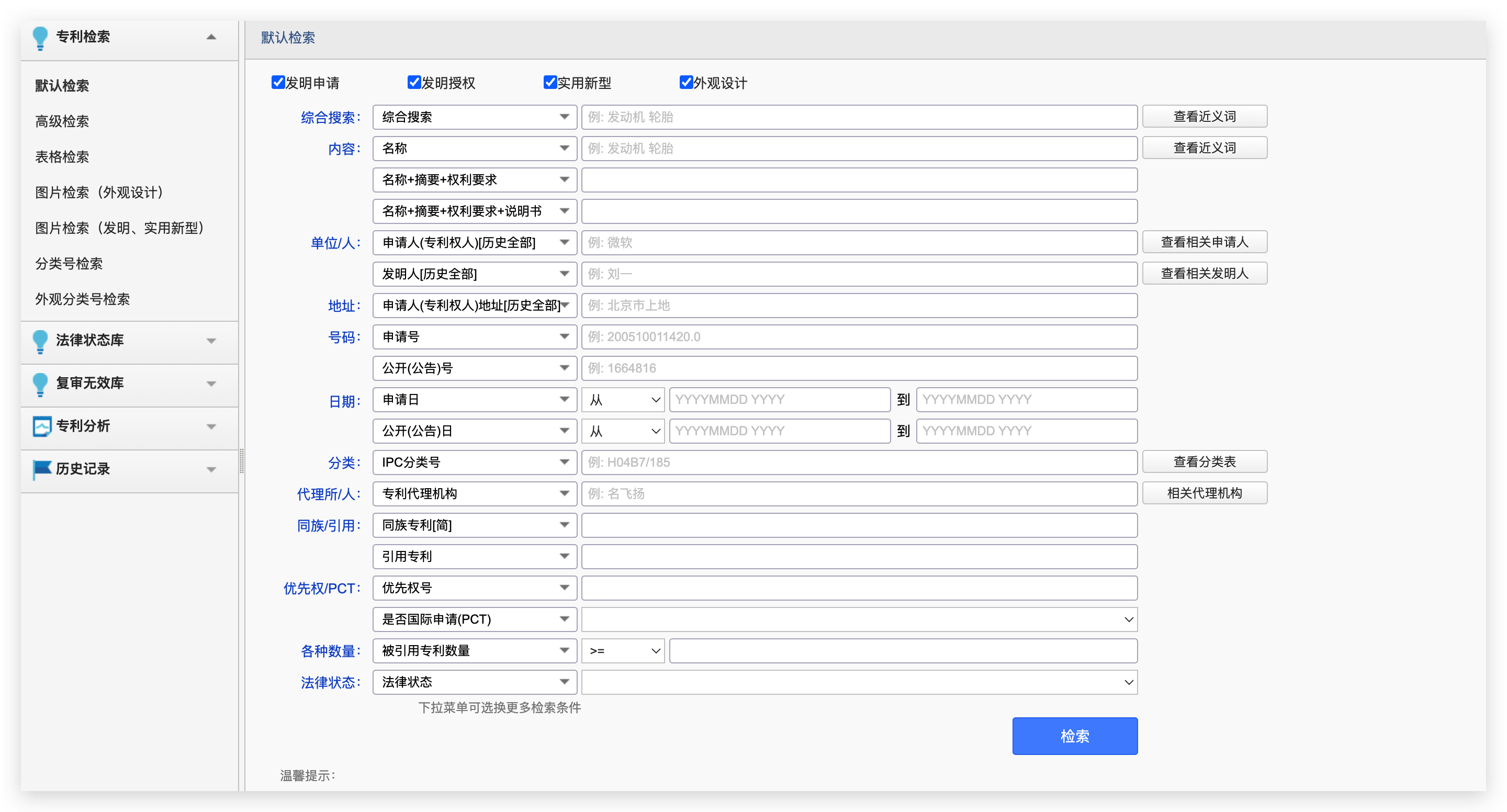This screenshot has height=812, width=1507.
Task: Open the IPC分类号 dropdown
Action: pos(474,463)
